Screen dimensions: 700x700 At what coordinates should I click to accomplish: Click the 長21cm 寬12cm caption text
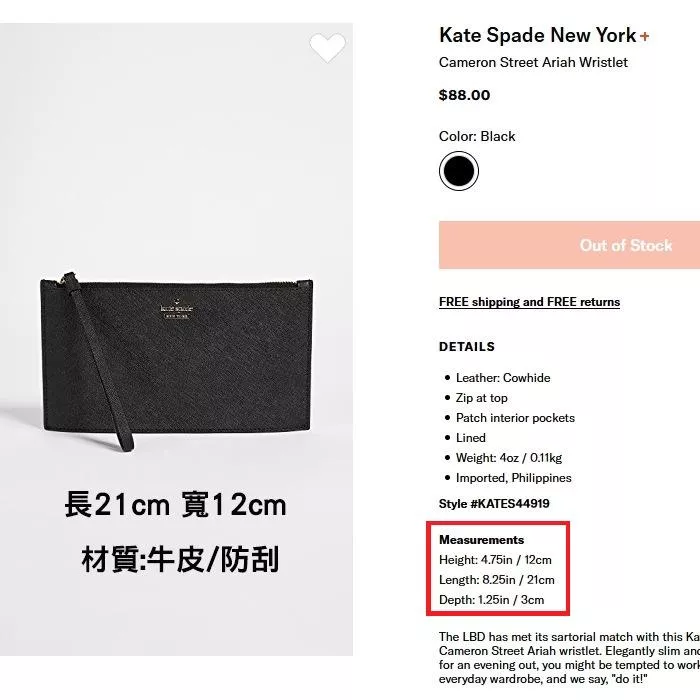[x=175, y=505]
